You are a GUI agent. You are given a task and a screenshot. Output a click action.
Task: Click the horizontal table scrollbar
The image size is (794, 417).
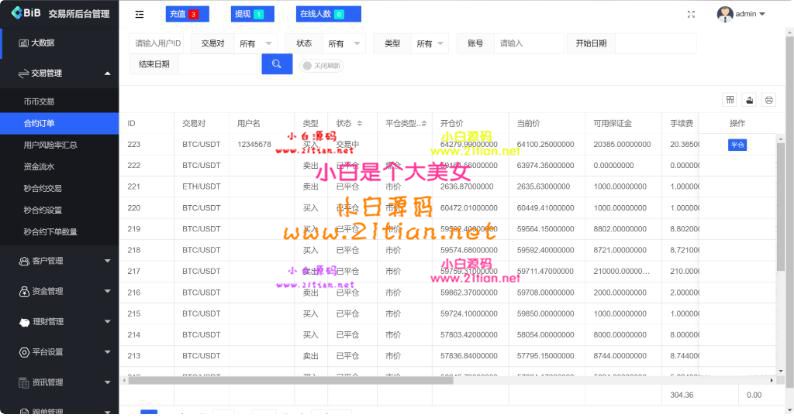tap(400, 379)
